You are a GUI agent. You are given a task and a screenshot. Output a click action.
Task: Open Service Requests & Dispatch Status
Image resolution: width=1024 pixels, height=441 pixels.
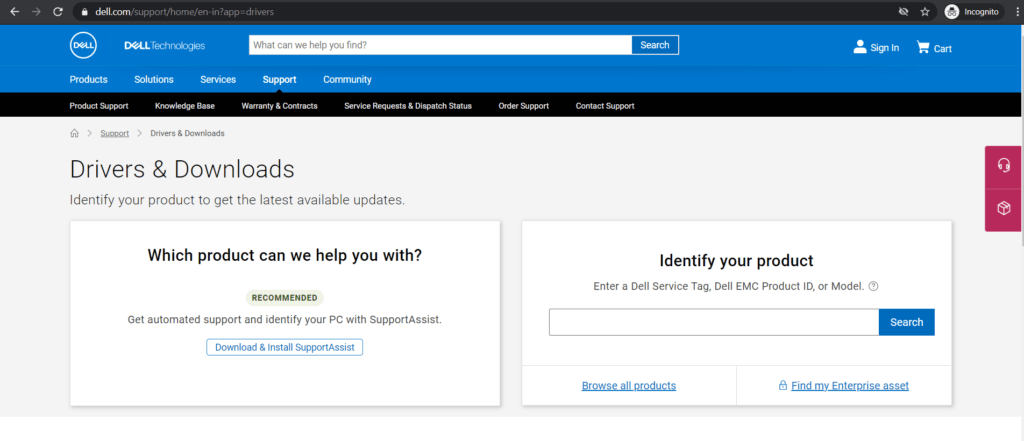point(408,106)
